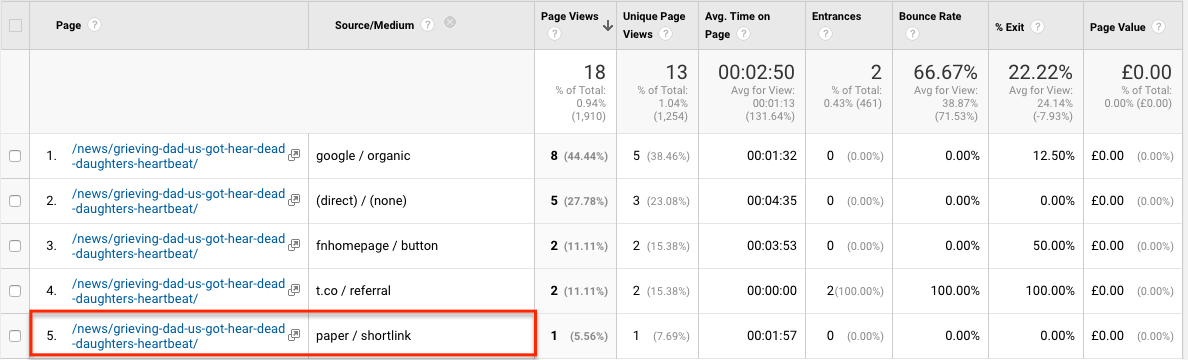Sort by Page Views using the arrow

pos(608,25)
